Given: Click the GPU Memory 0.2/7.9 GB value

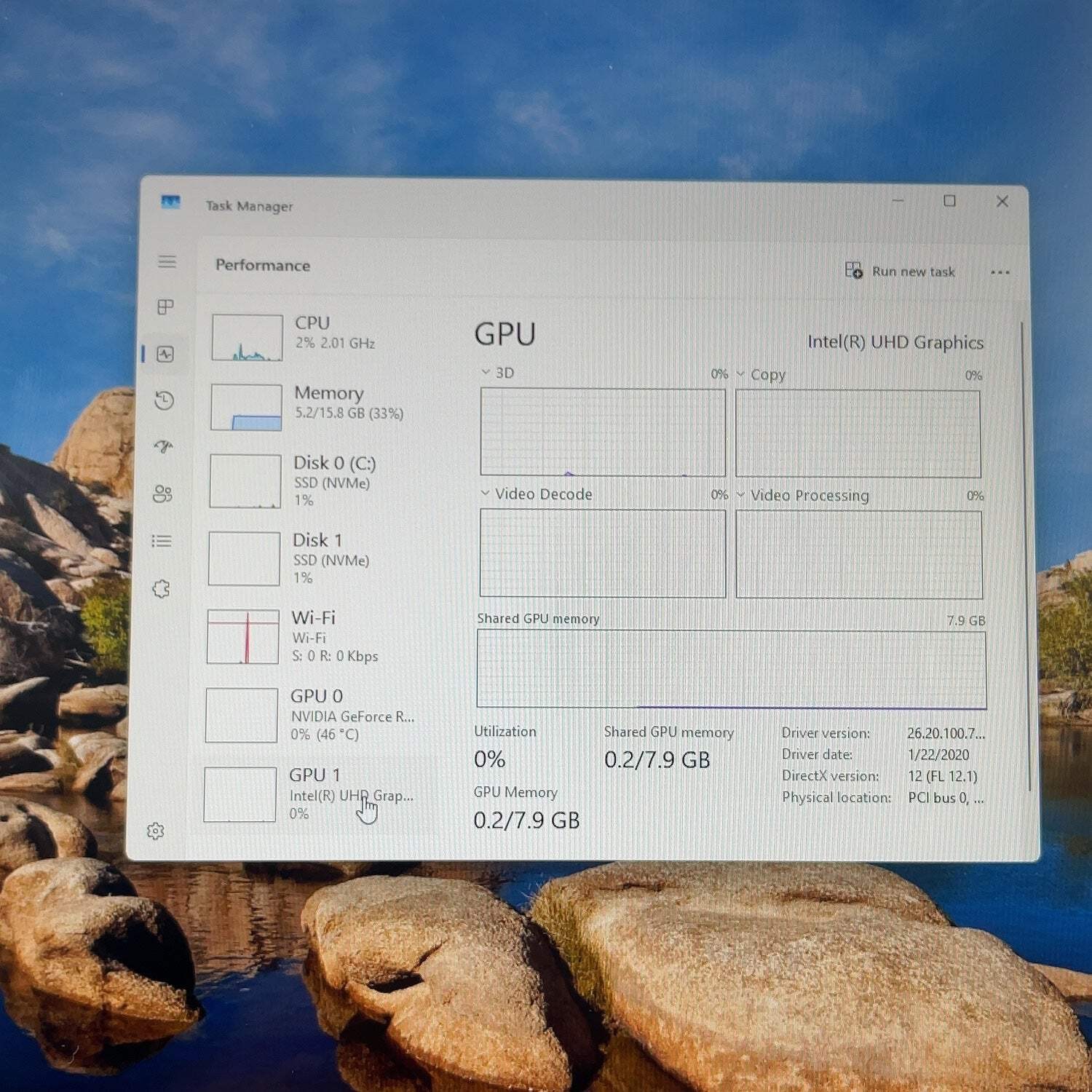Looking at the screenshot, I should pos(526,820).
